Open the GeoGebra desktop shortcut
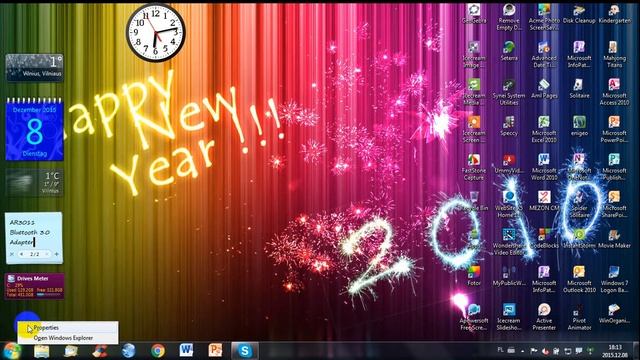 click(474, 13)
